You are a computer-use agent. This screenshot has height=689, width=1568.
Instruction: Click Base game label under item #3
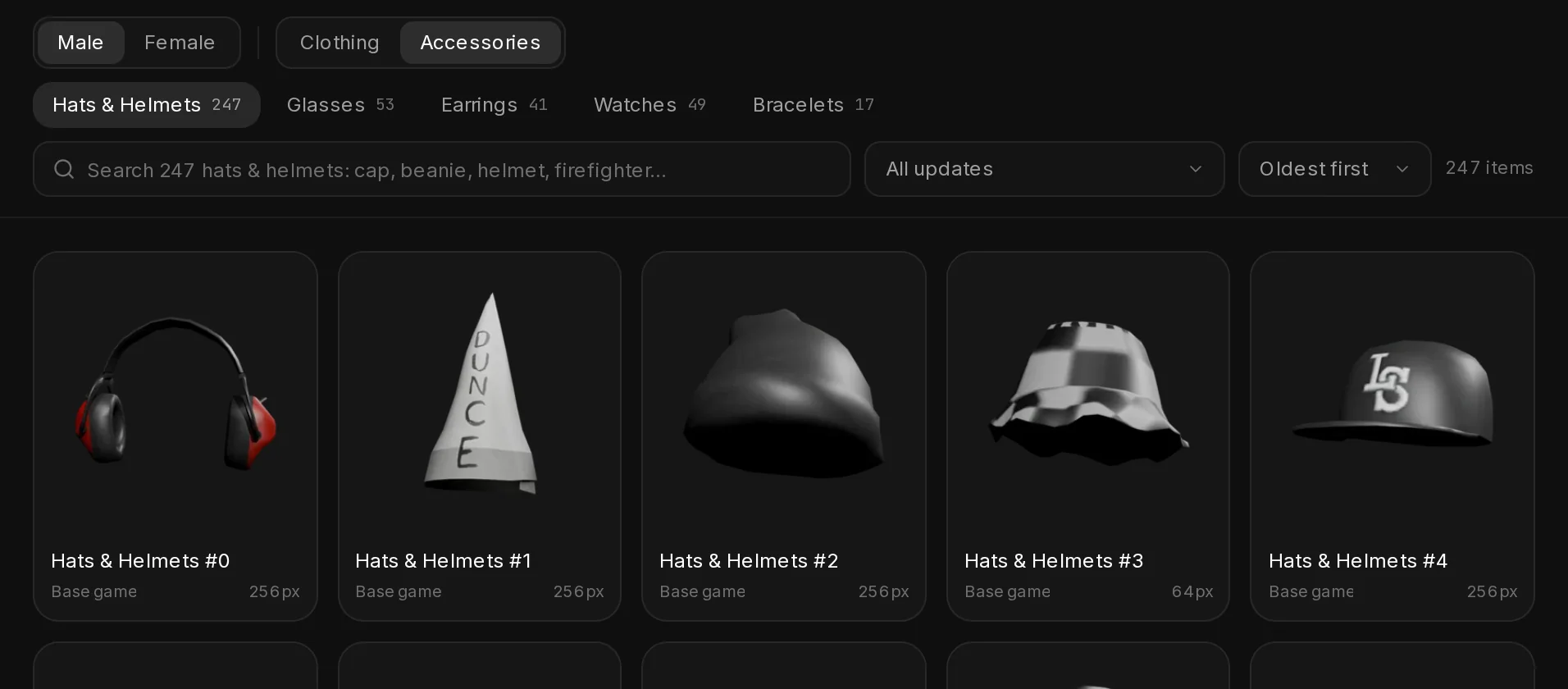[1008, 591]
